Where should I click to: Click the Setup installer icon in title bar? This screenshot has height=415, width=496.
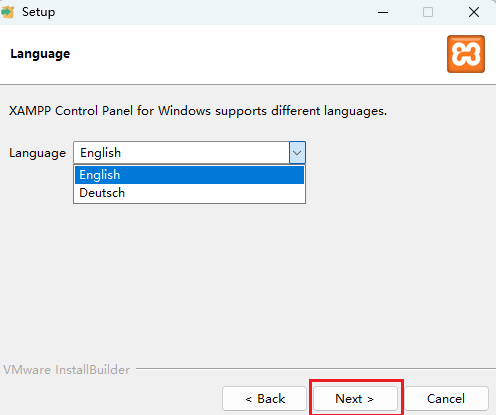click(7, 12)
